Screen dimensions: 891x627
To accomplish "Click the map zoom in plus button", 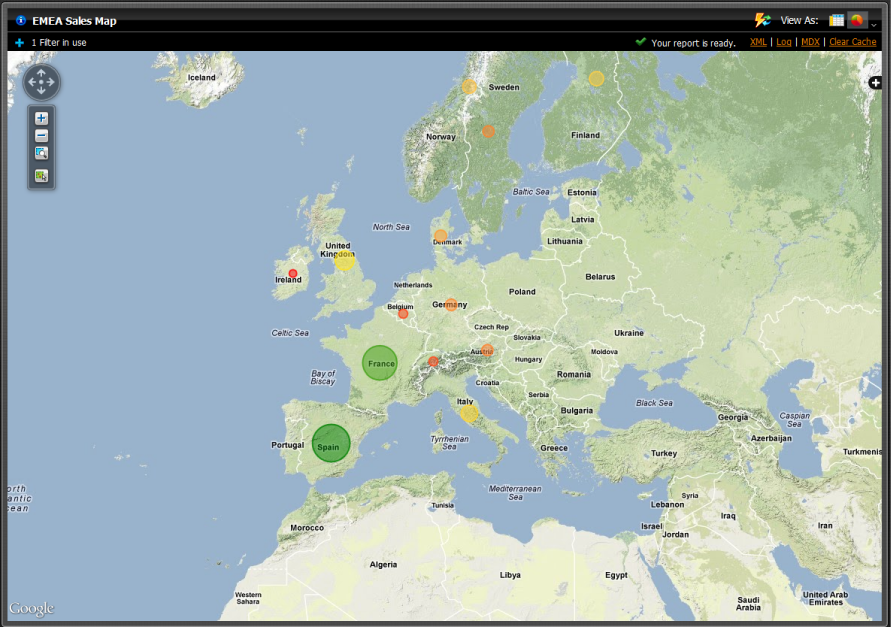I will coord(41,118).
